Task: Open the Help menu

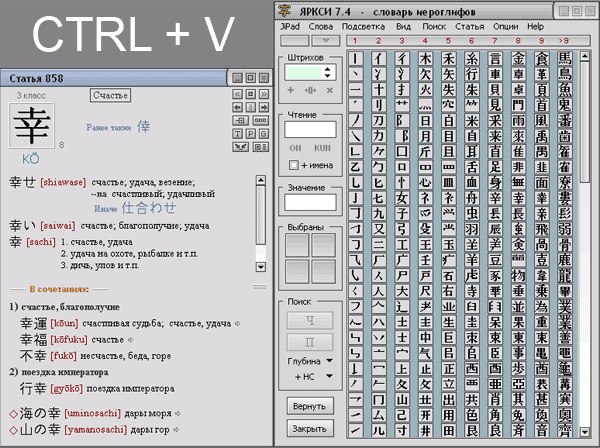Action: tap(535, 26)
